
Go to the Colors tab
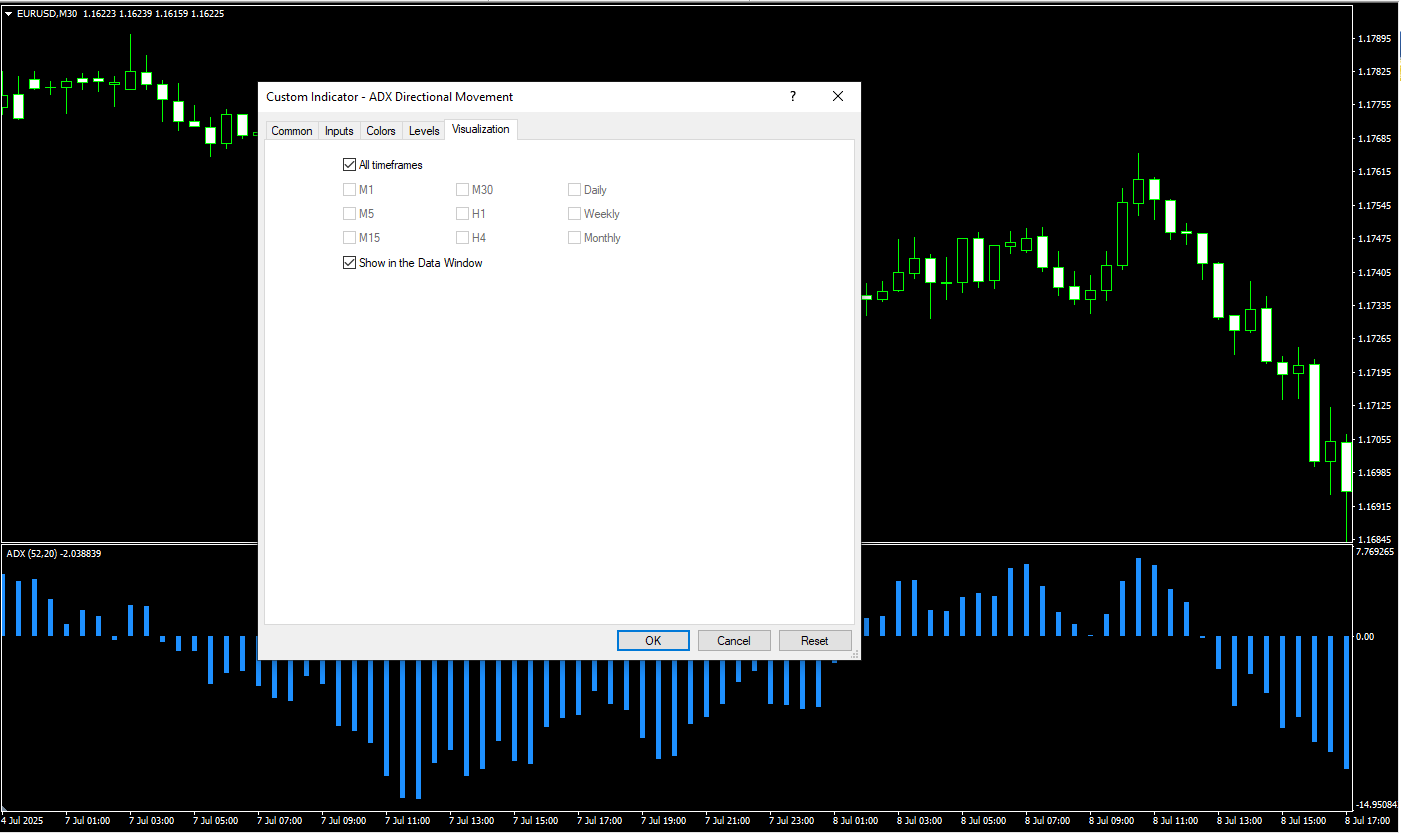pyautogui.click(x=381, y=131)
